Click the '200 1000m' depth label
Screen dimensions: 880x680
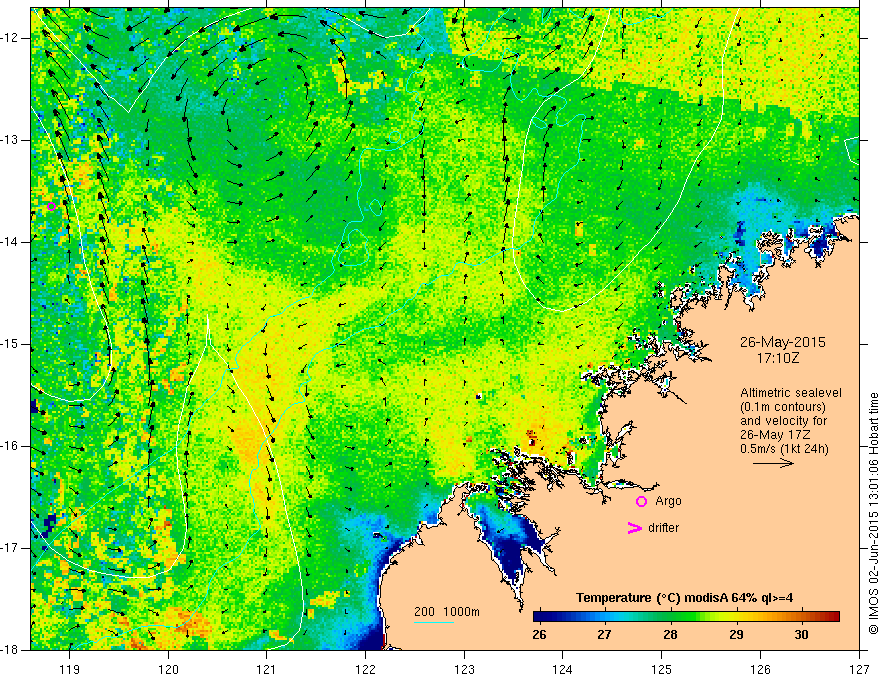coord(447,612)
